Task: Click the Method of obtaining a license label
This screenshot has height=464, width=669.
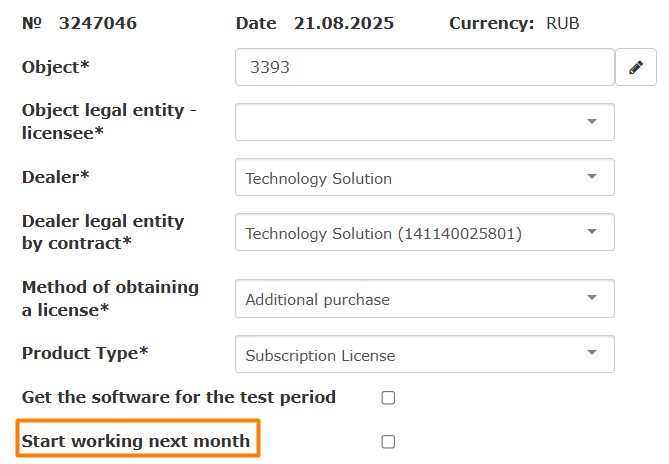Action: click(x=110, y=298)
